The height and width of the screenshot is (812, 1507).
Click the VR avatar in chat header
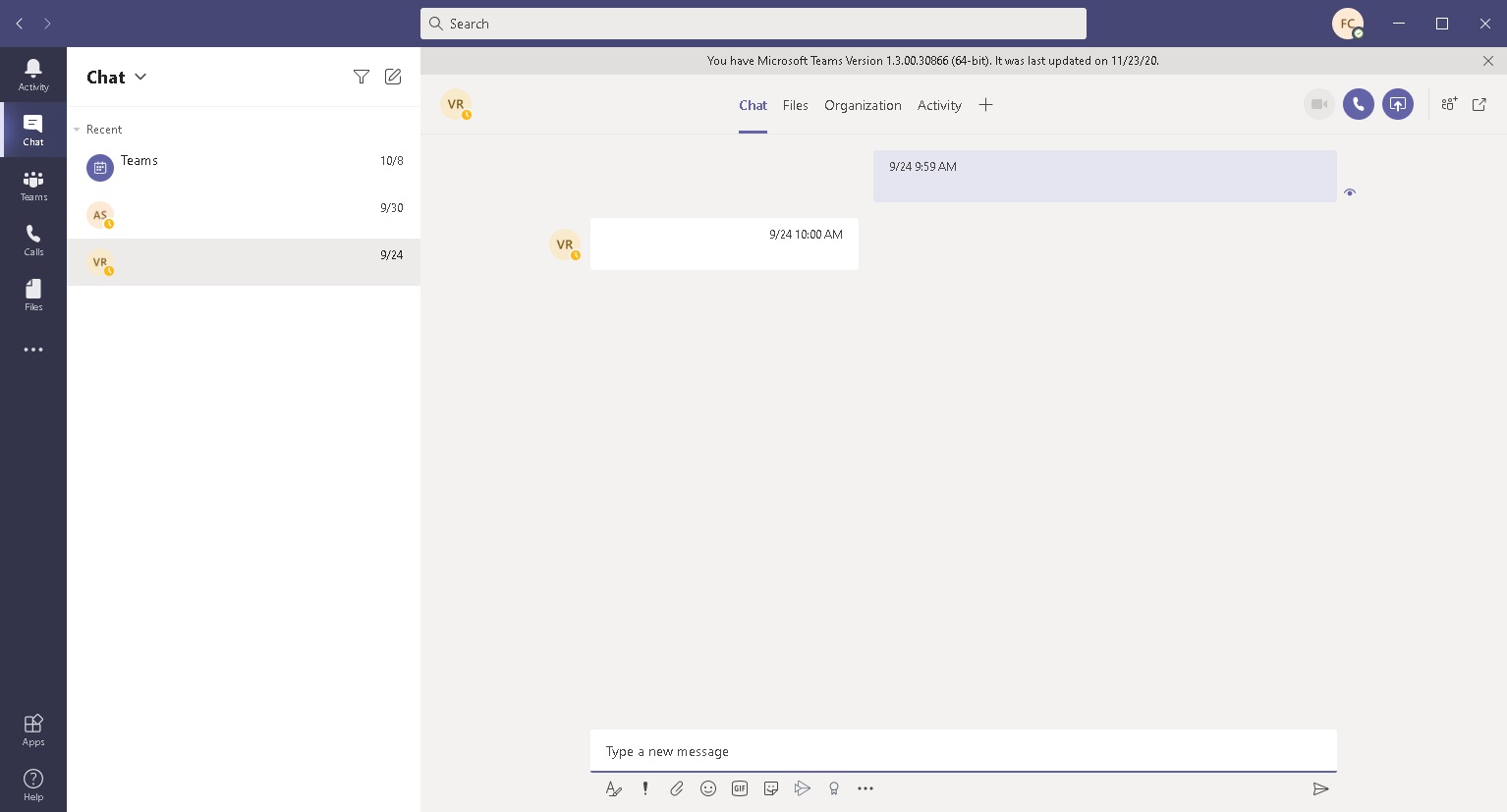[x=456, y=104]
